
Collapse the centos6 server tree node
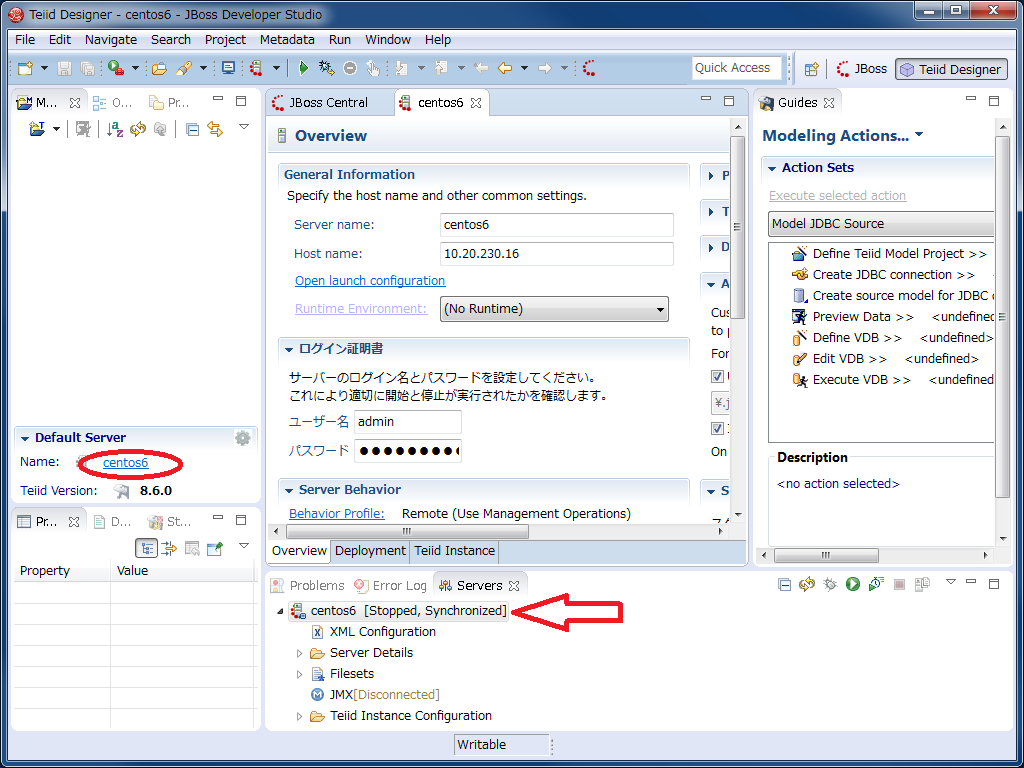280,611
